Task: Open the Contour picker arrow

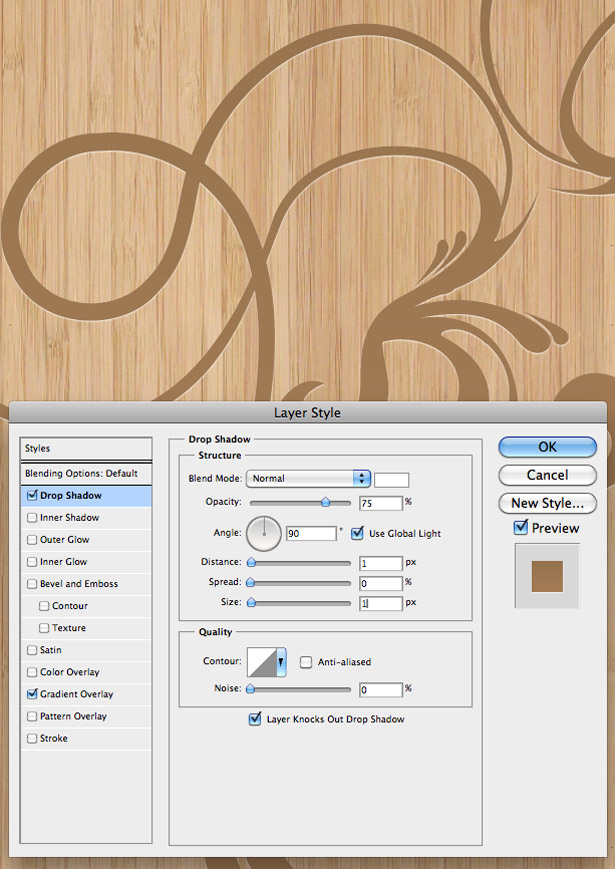Action: point(281,662)
